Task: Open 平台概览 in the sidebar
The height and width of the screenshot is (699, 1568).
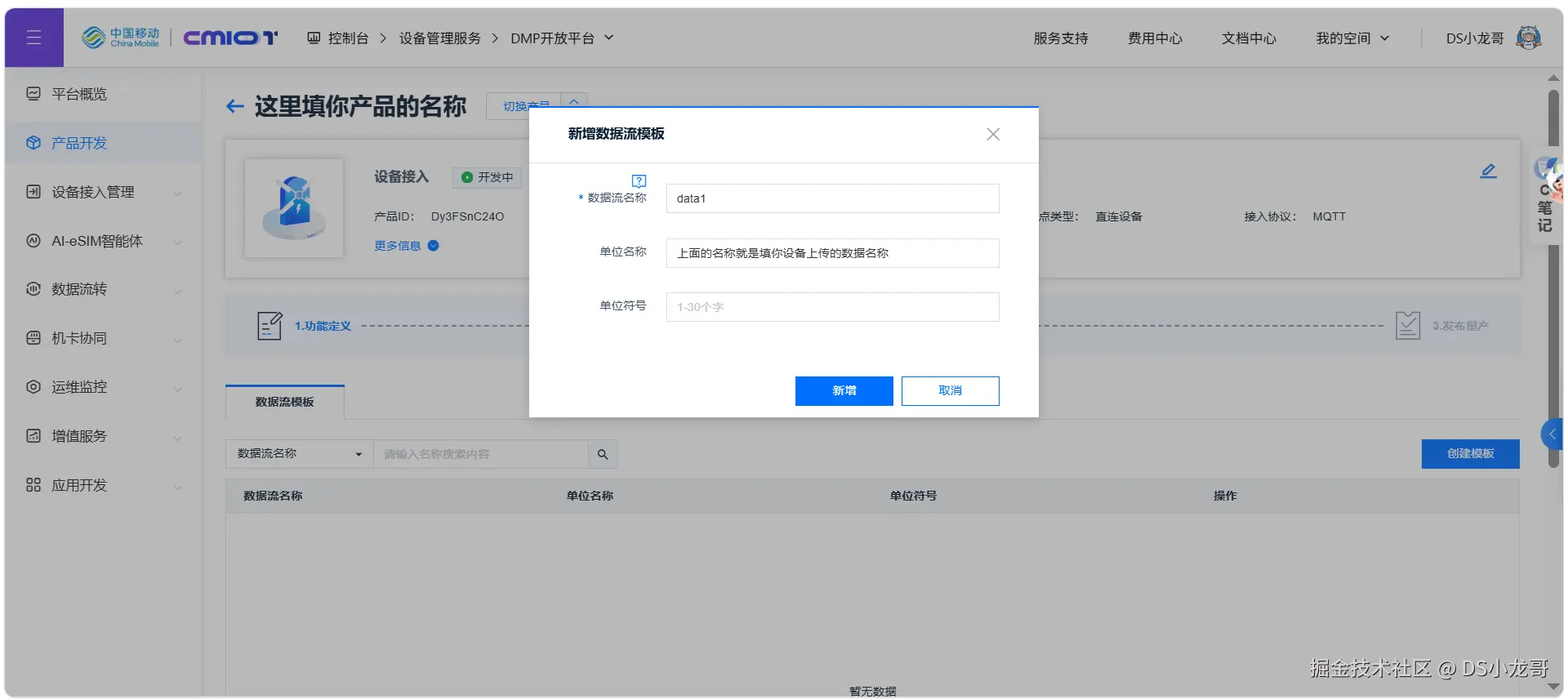Action: (x=103, y=94)
